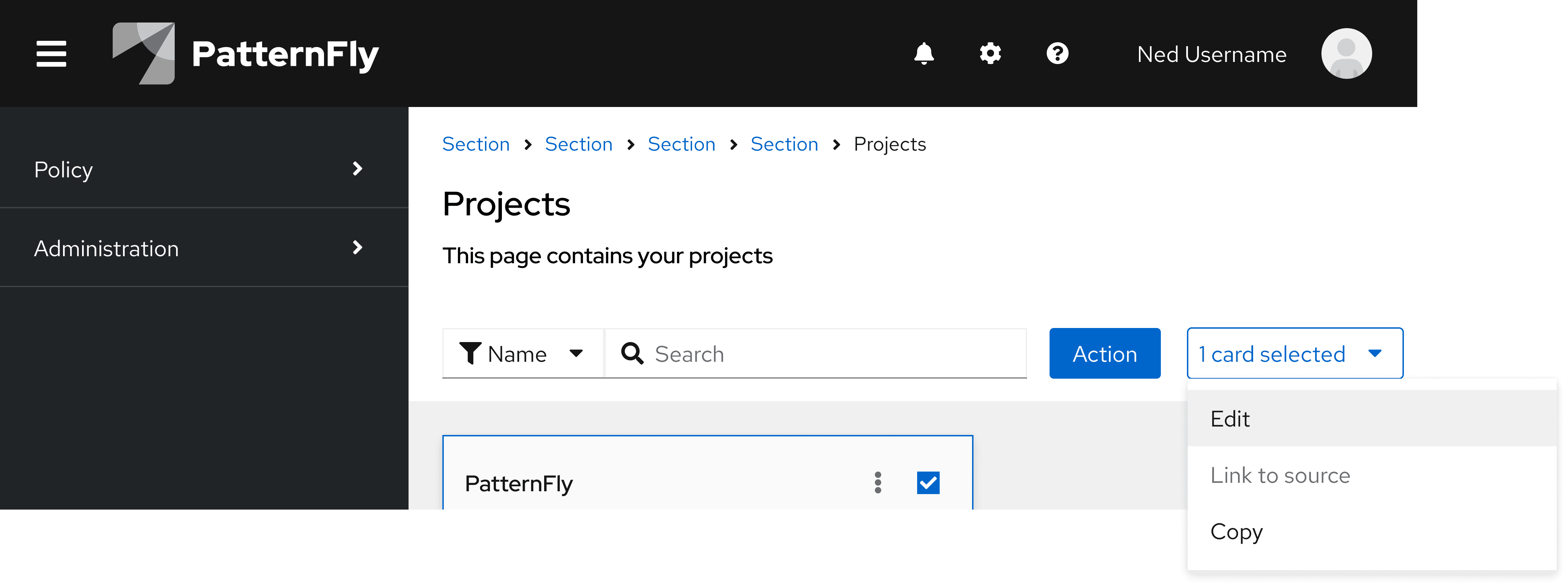Choose Edit from the dropdown menu
This screenshot has width=1568, height=587.
1230,418
